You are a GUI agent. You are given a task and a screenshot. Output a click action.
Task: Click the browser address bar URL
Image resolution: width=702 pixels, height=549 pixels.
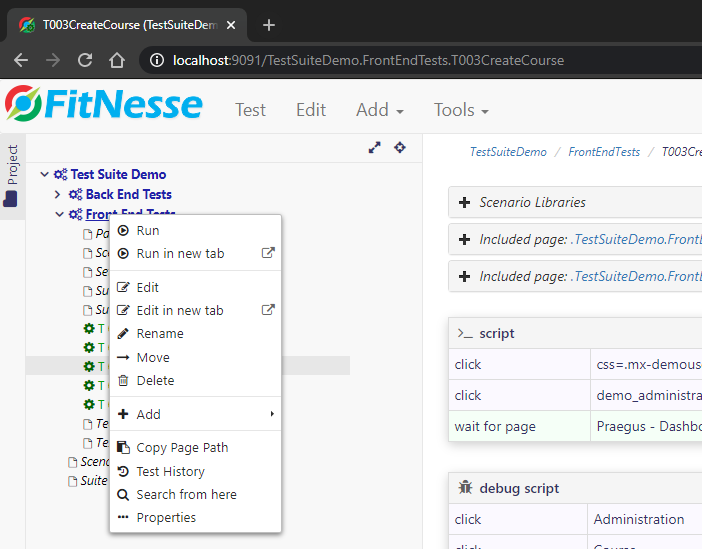pyautogui.click(x=368, y=60)
